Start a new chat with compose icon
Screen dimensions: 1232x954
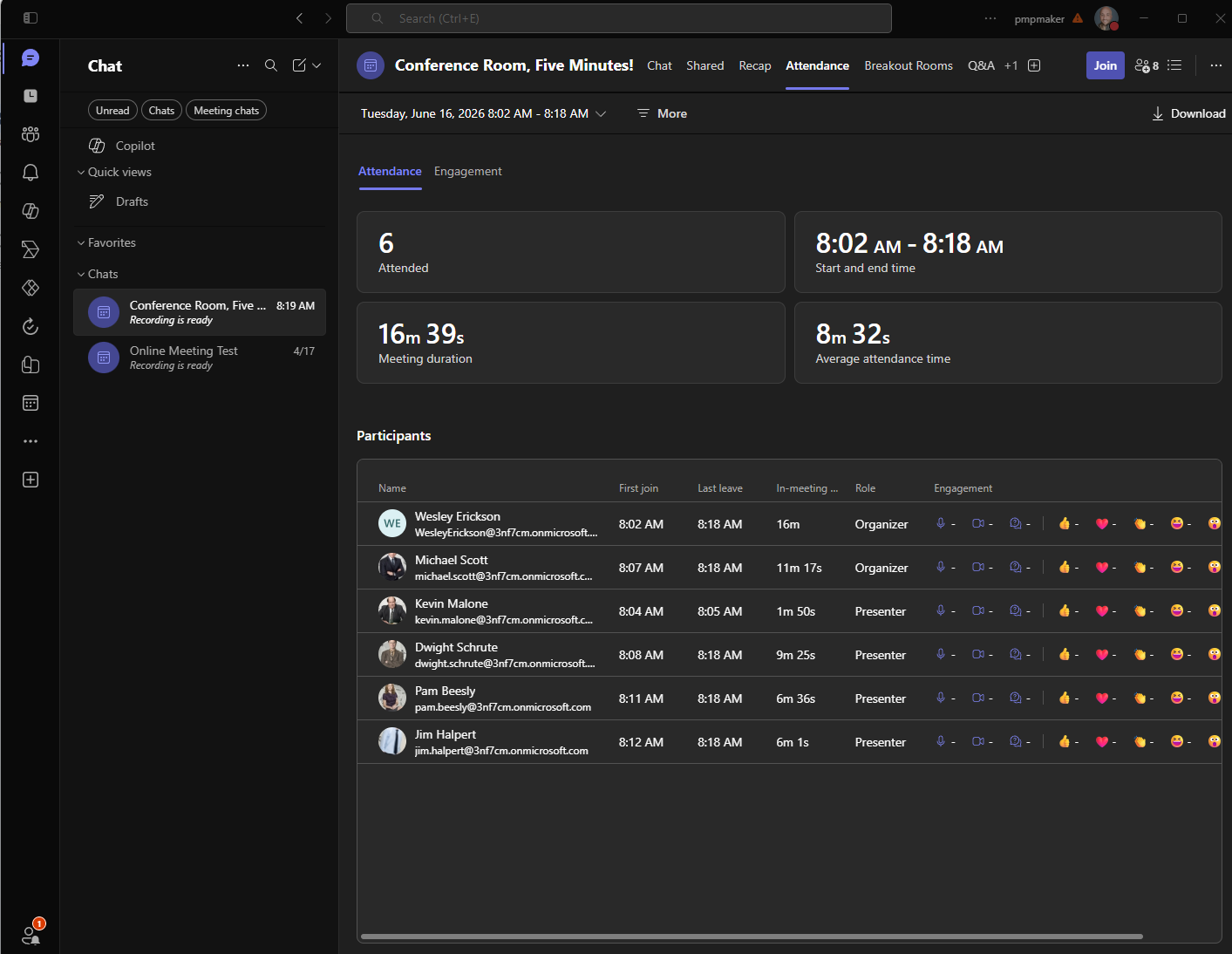(299, 65)
